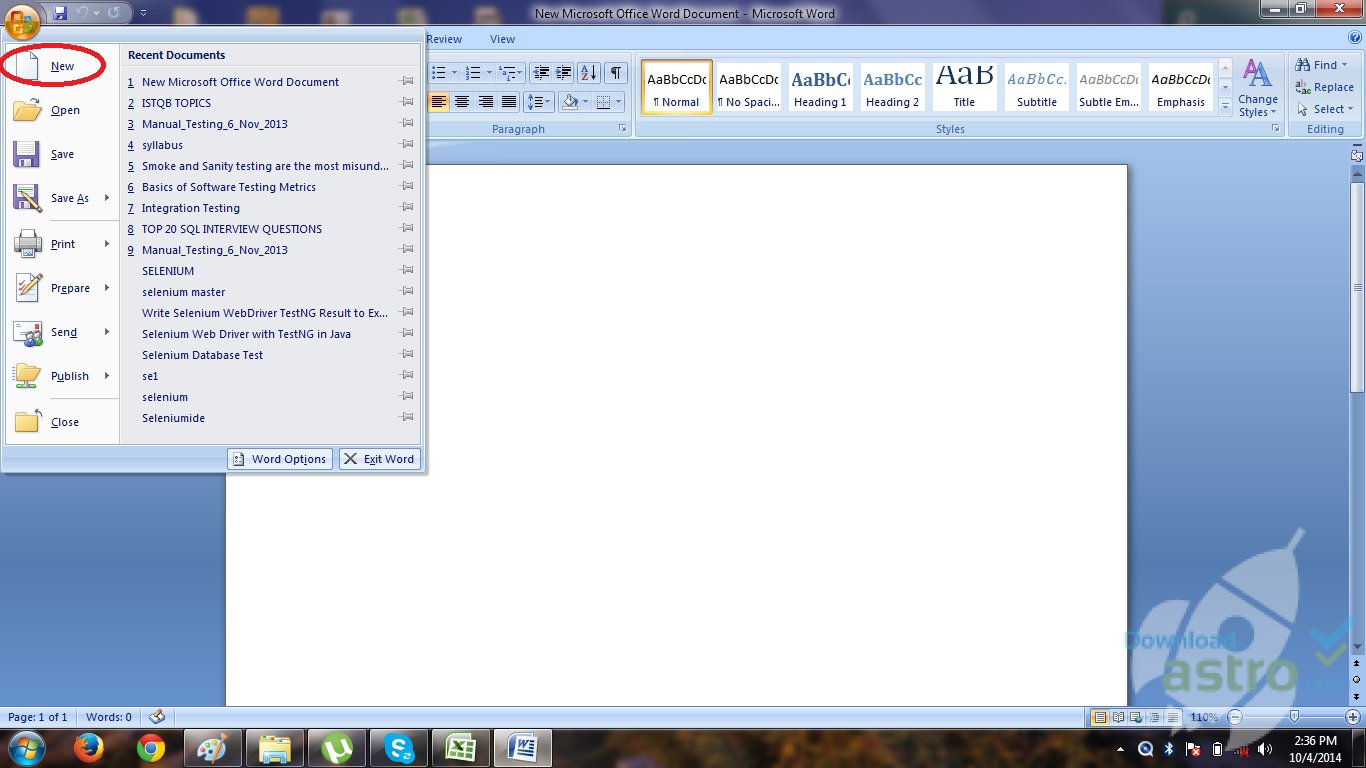Click the Sort icon in Paragraph group
Image resolution: width=1366 pixels, height=768 pixels.
coord(589,72)
